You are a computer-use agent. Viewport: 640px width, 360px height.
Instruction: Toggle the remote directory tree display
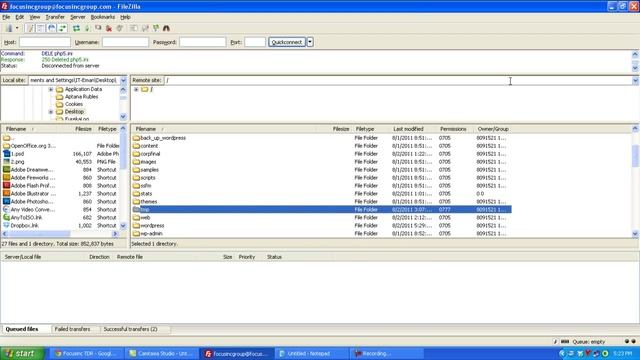tap(51, 28)
